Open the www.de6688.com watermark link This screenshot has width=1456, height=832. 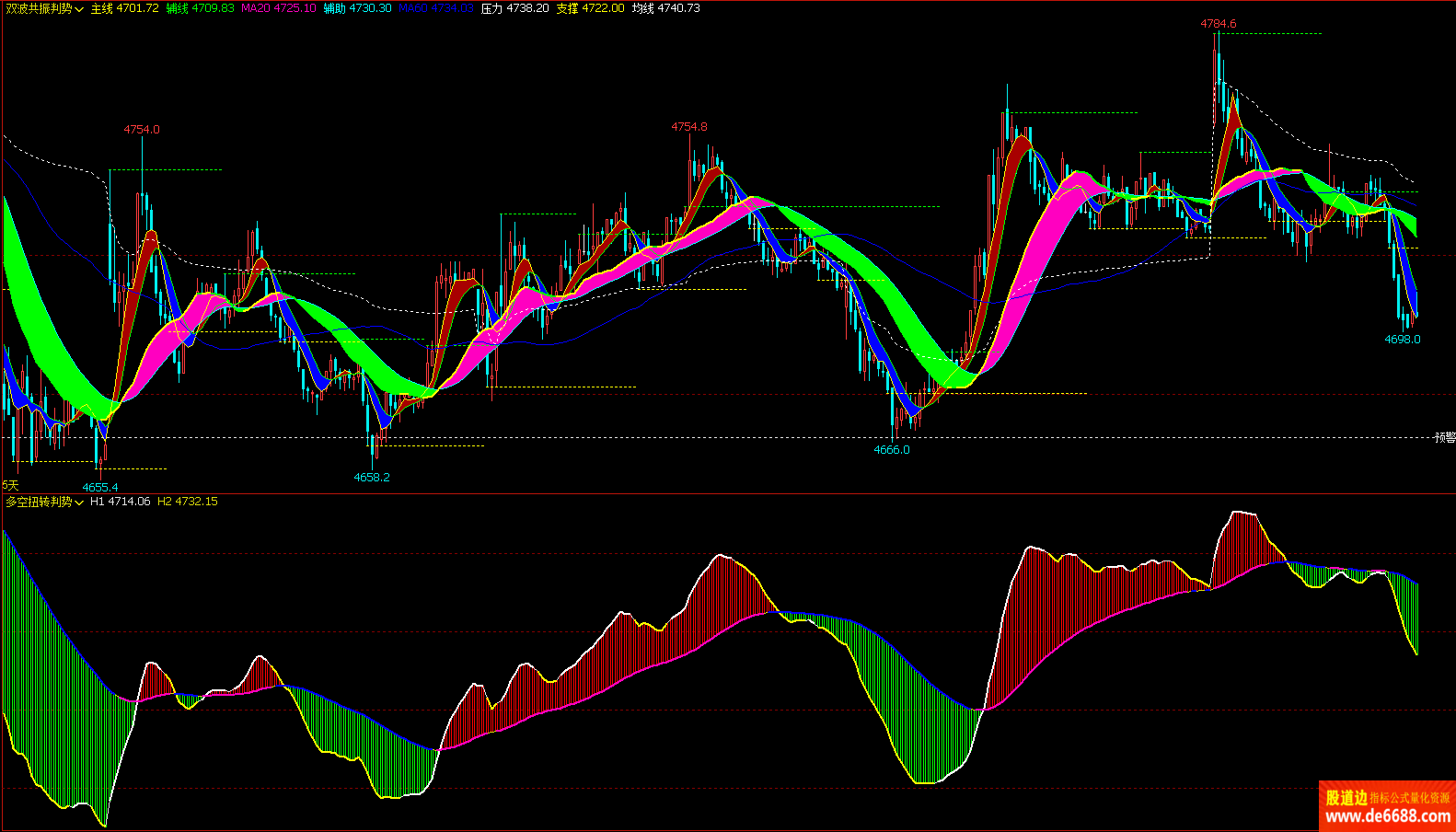coord(1387,815)
